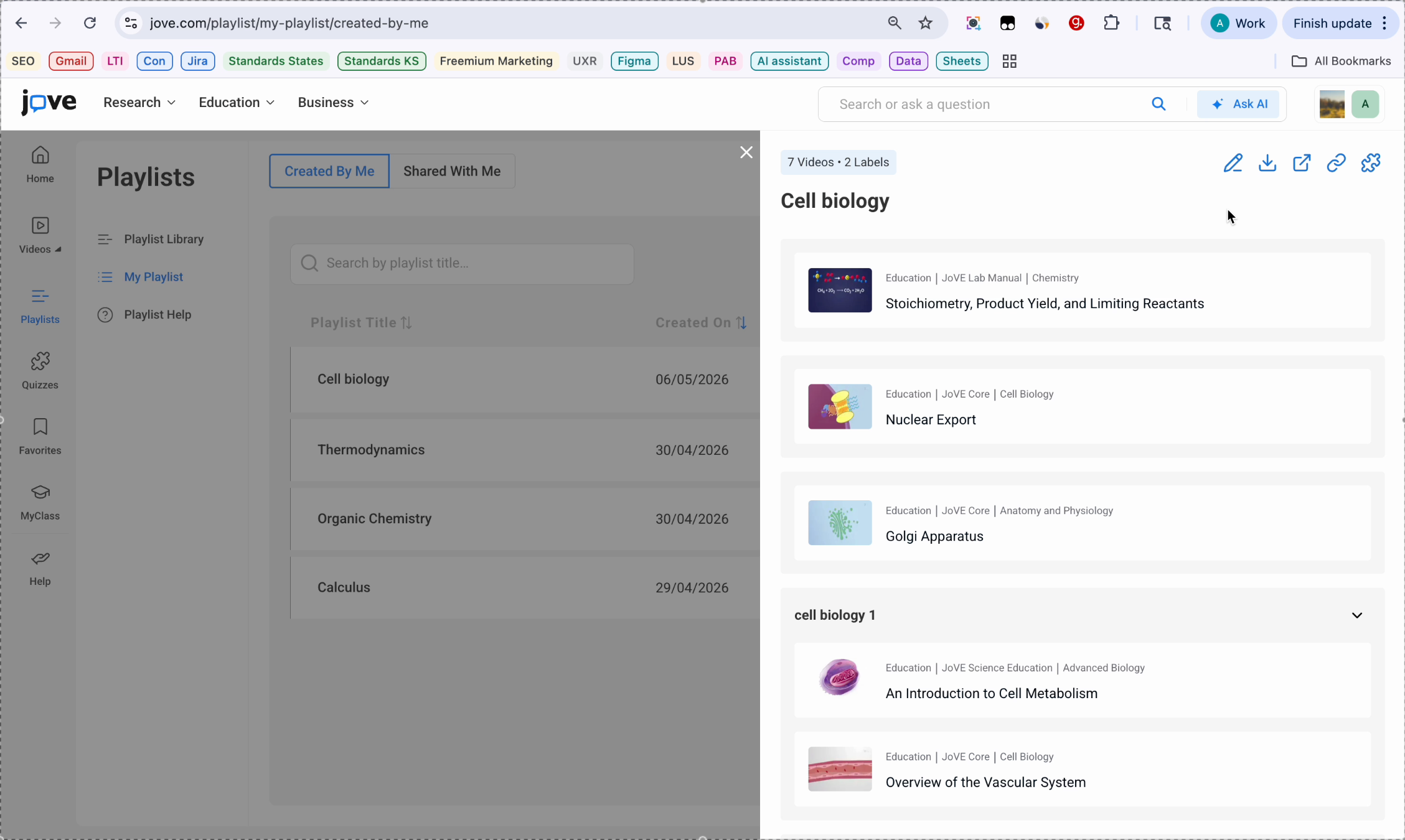Click the quiz puzzle icon in playlist header

(1371, 163)
